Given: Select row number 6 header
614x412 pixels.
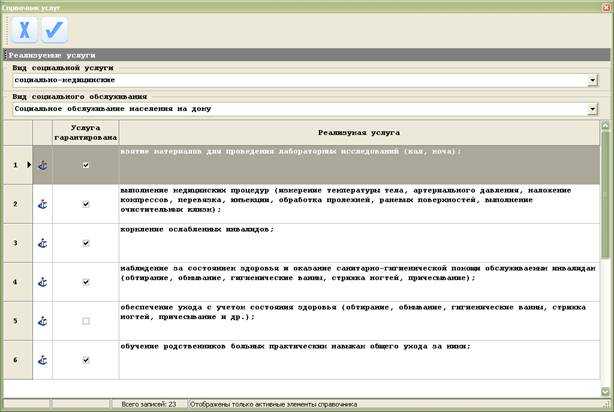Looking at the screenshot, I should (x=16, y=360).
